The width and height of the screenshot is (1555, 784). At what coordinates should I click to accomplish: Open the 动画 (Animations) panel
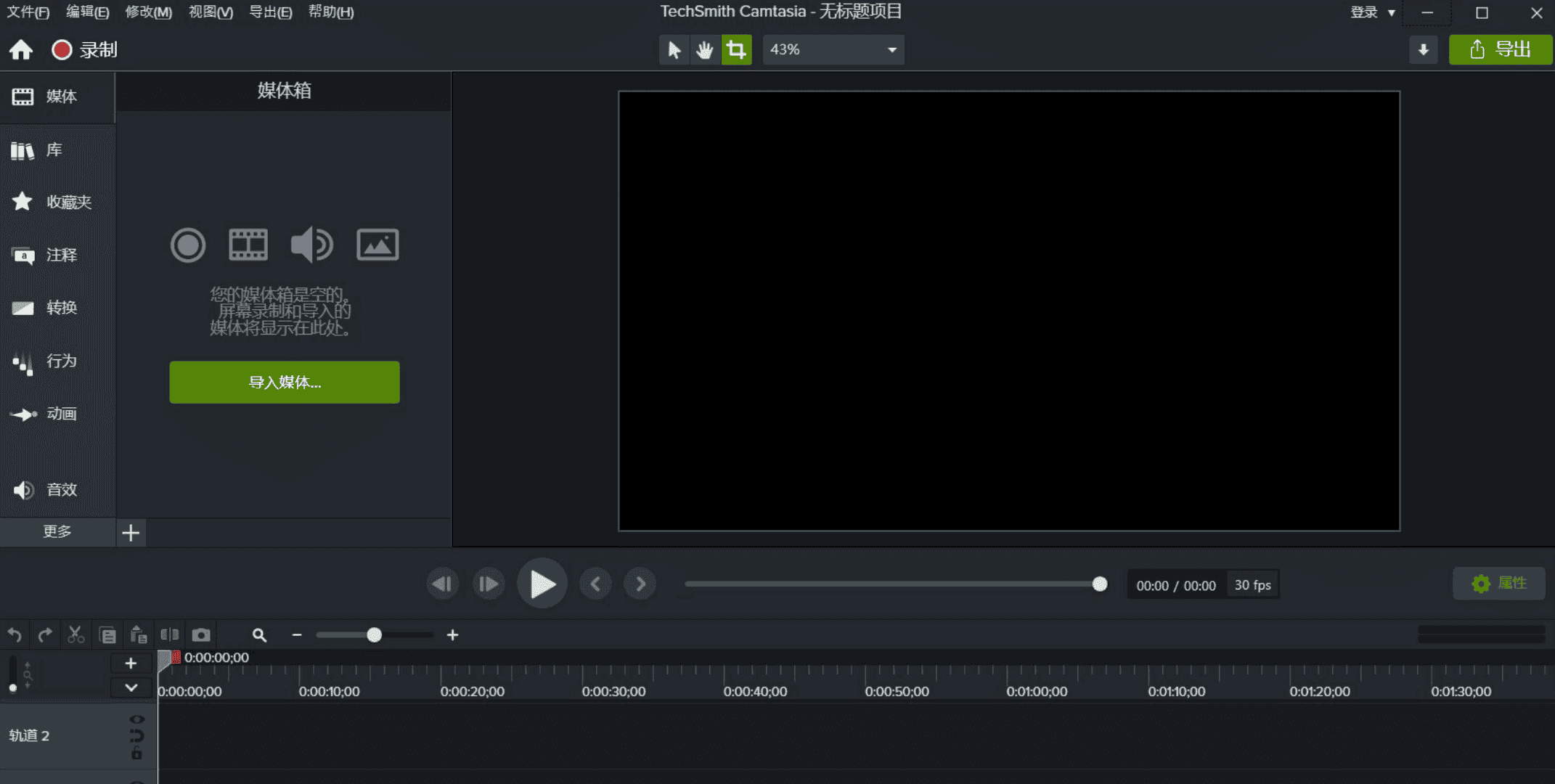tap(58, 414)
